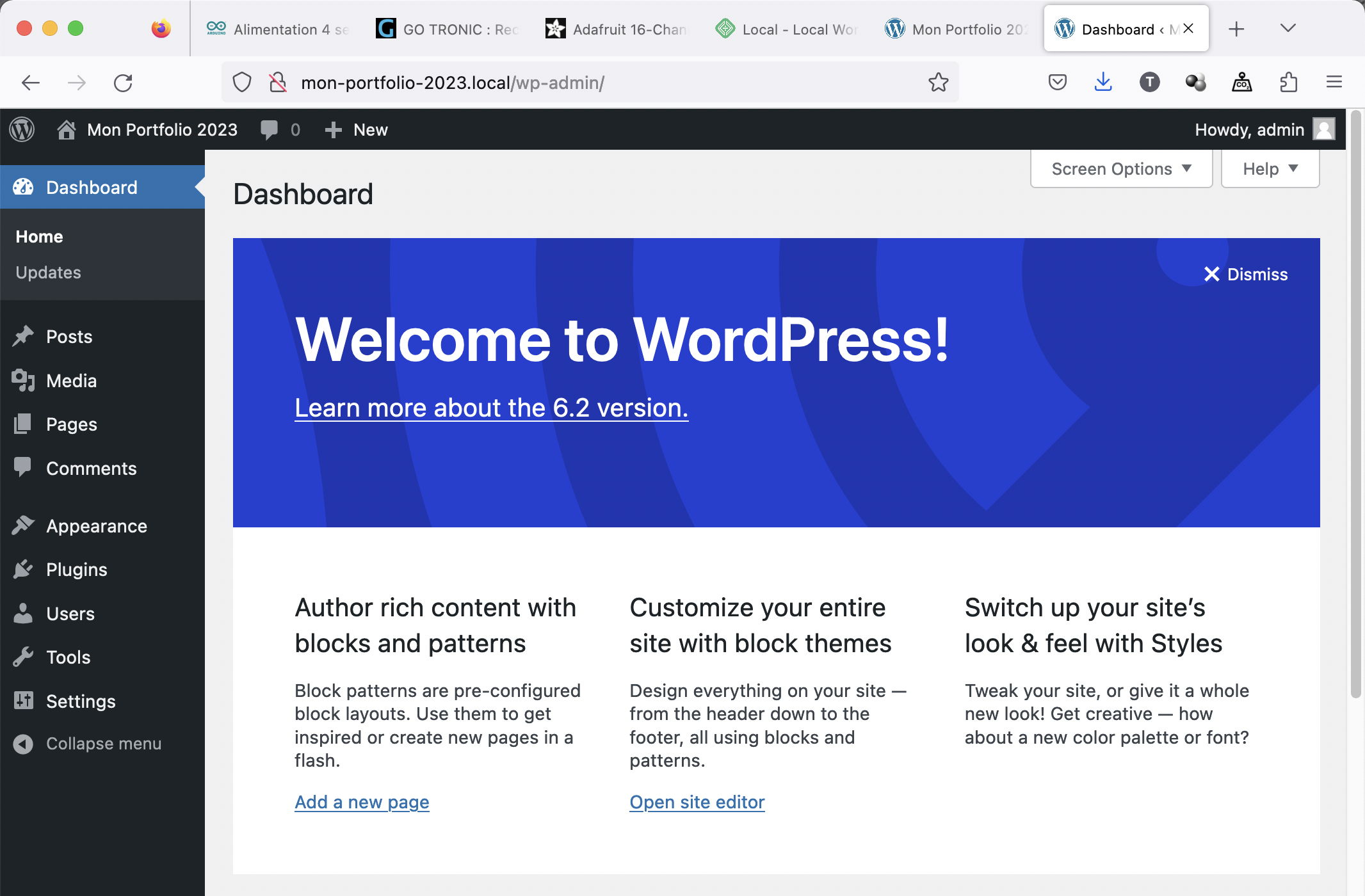
Task: Bookmark this page with the star icon
Action: pyautogui.click(x=938, y=83)
